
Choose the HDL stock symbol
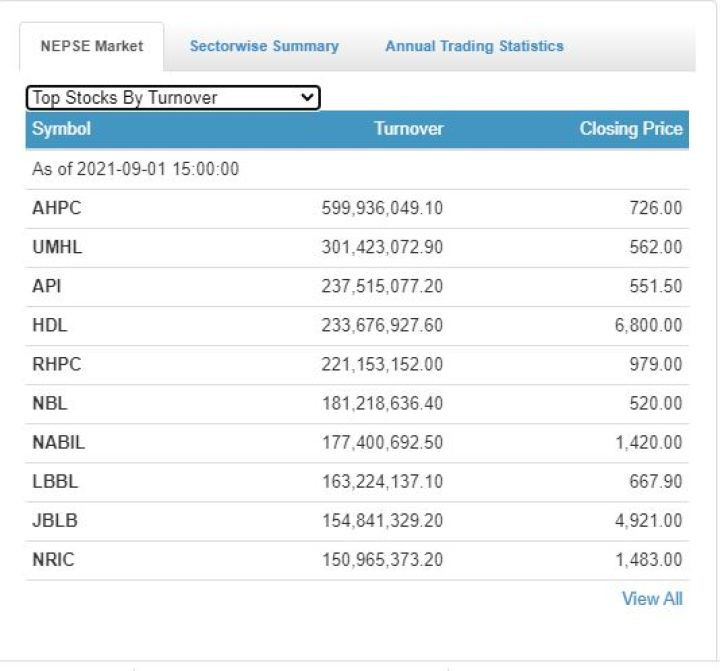click(50, 325)
